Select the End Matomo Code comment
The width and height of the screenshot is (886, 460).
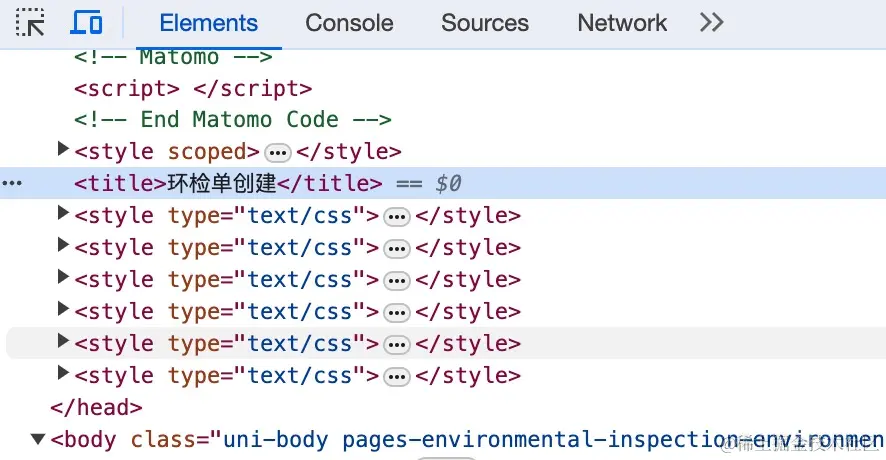tap(232, 120)
